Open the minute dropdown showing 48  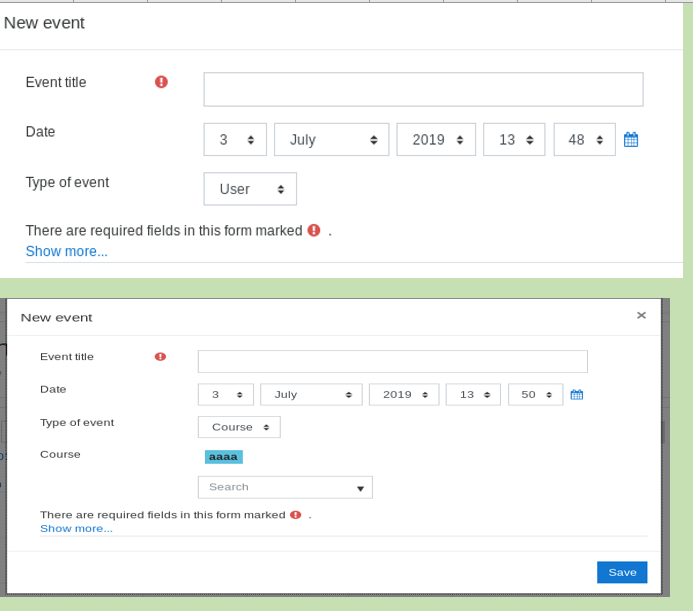(x=584, y=140)
